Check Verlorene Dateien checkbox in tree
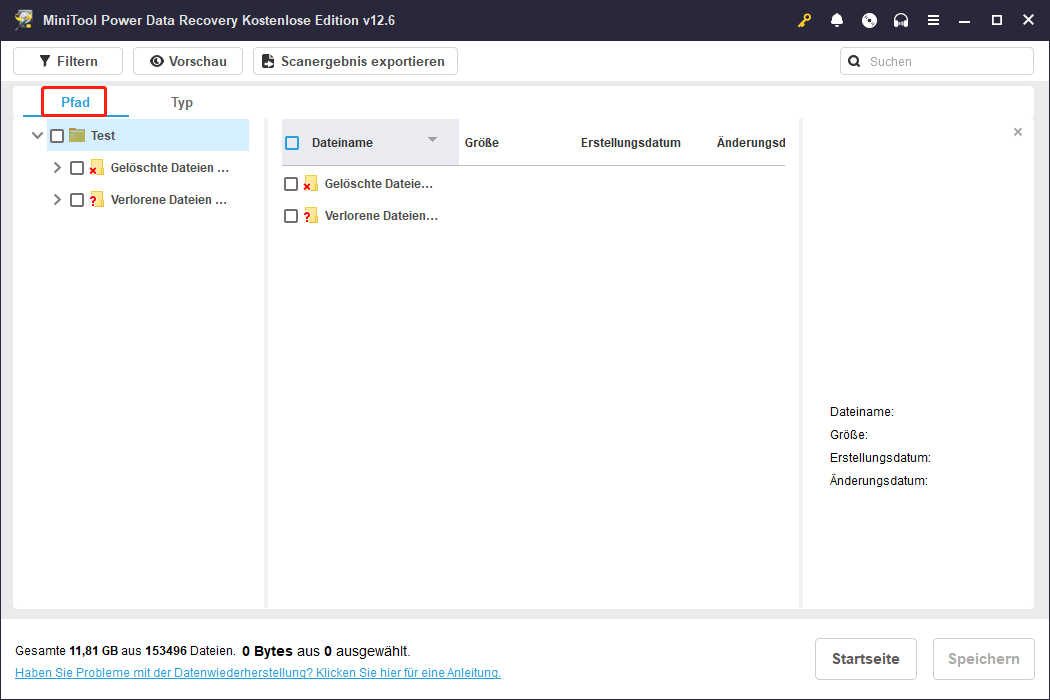This screenshot has height=700, width=1050. [x=77, y=200]
